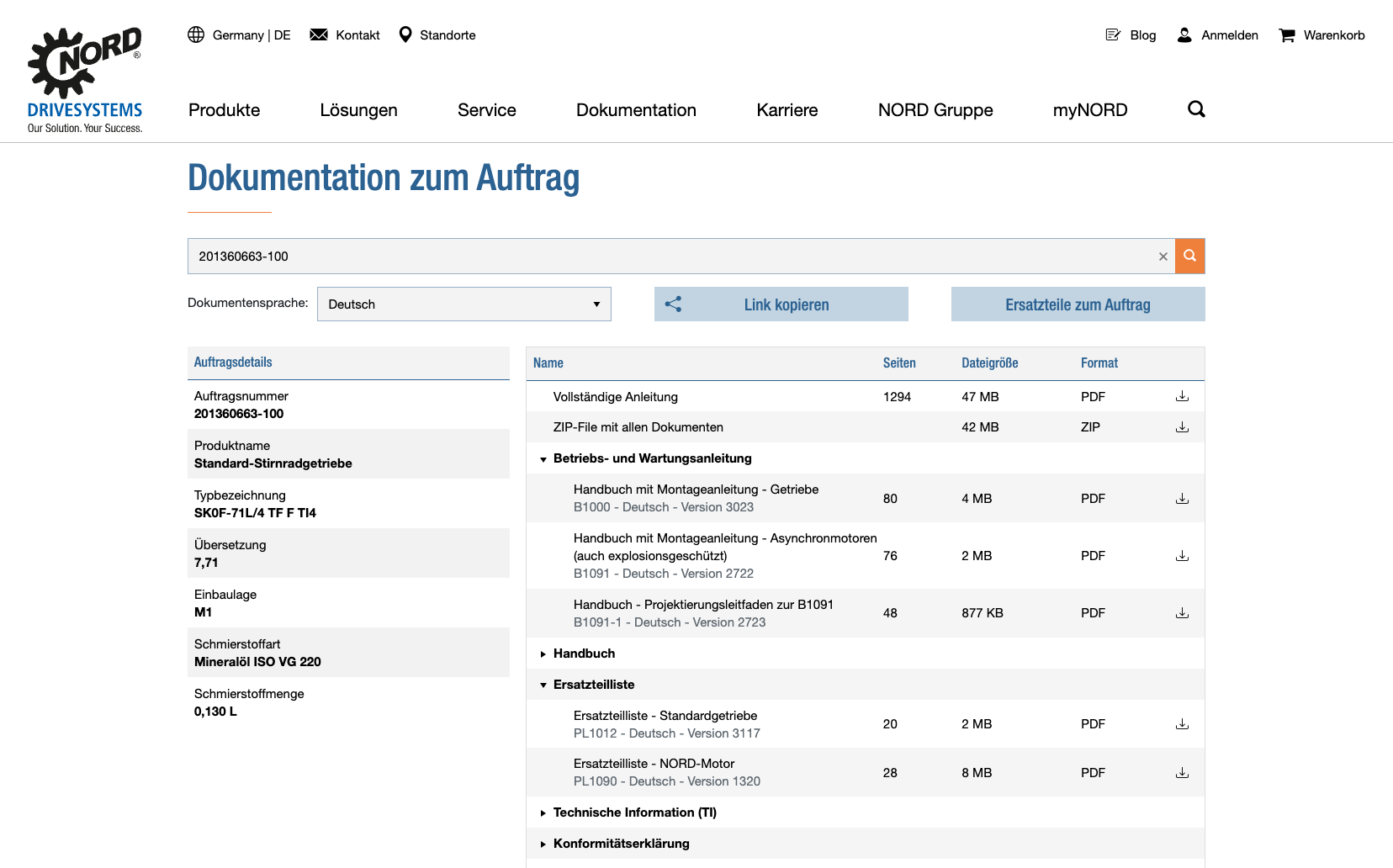
Task: Click Einbaulage value M1
Action: coord(203,612)
